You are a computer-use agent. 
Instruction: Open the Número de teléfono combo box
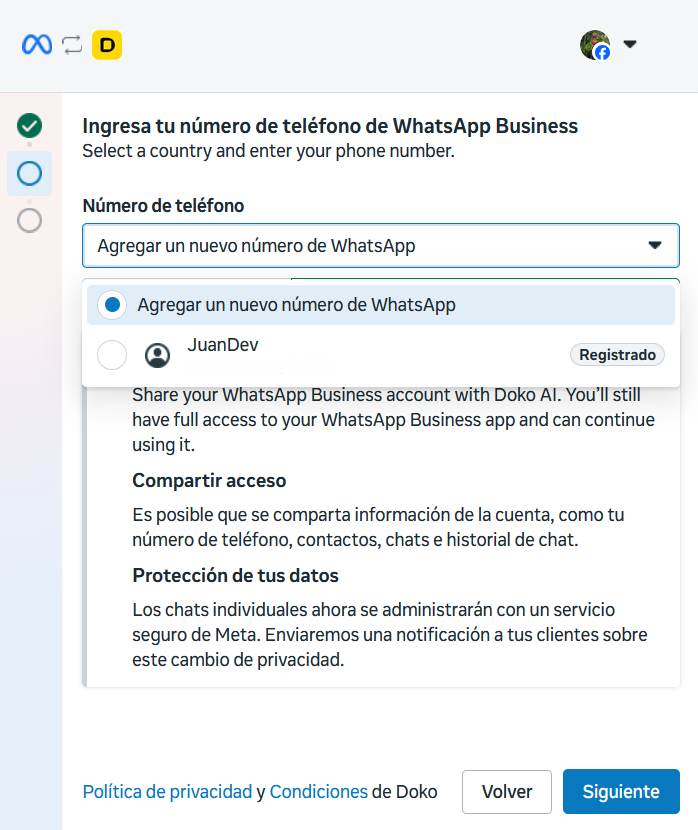tap(381, 246)
